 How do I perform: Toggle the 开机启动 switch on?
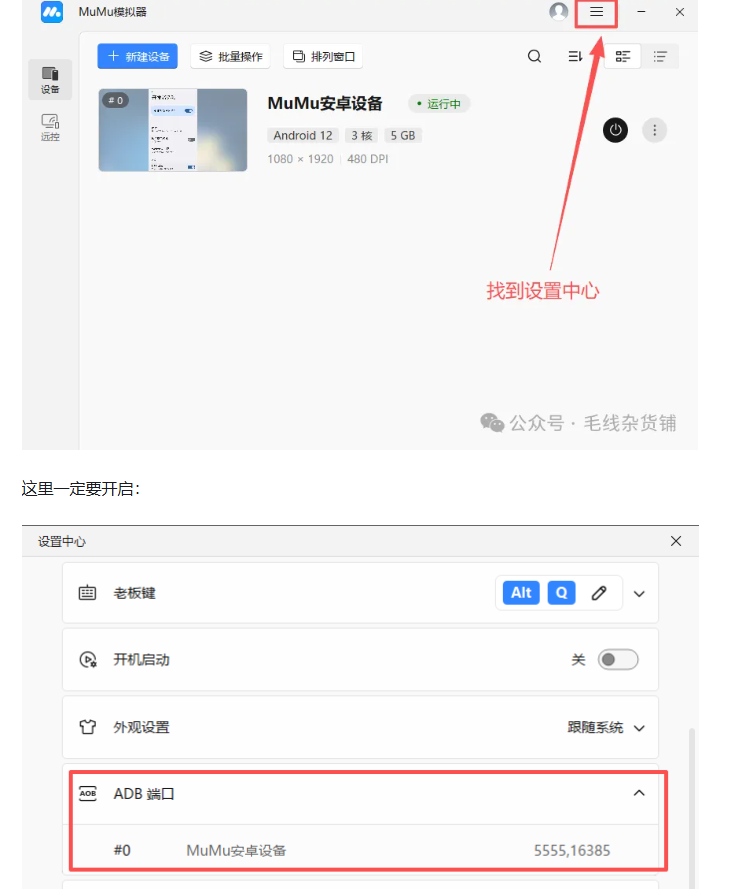[618, 659]
